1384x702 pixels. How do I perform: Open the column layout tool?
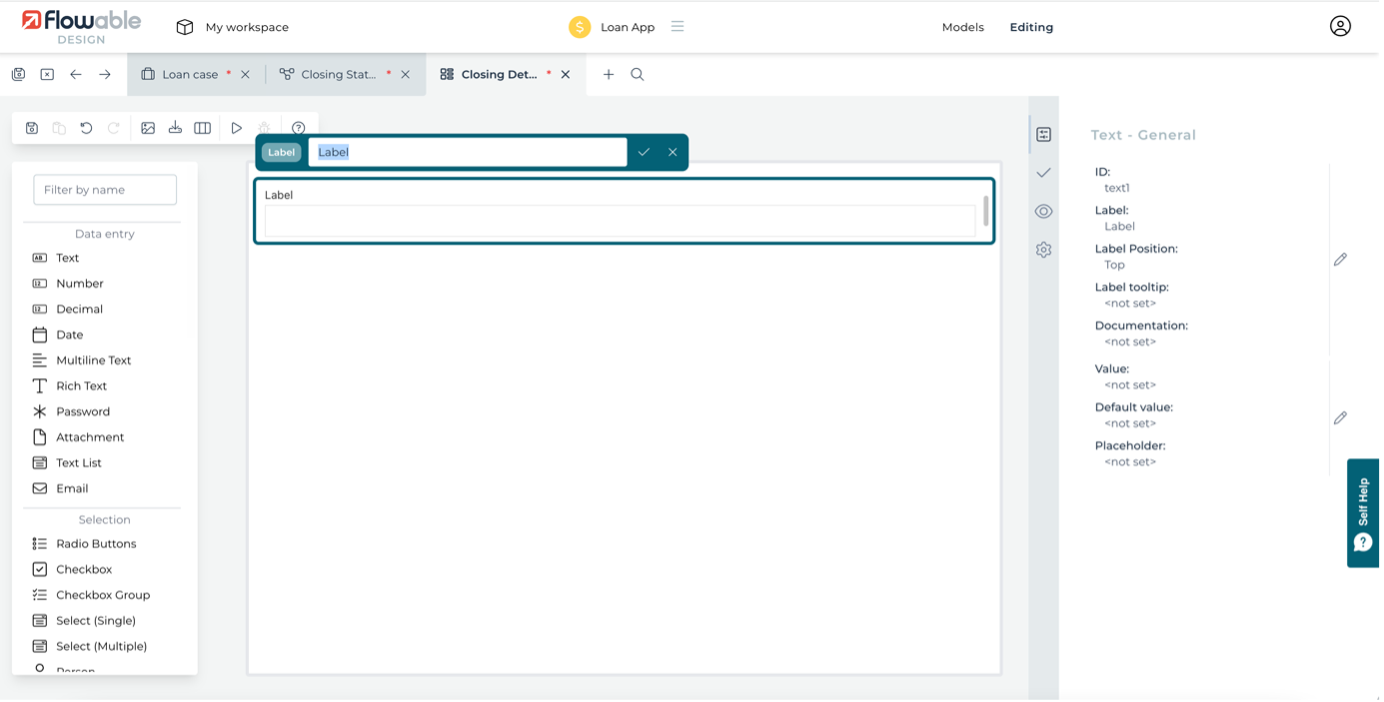click(x=202, y=127)
